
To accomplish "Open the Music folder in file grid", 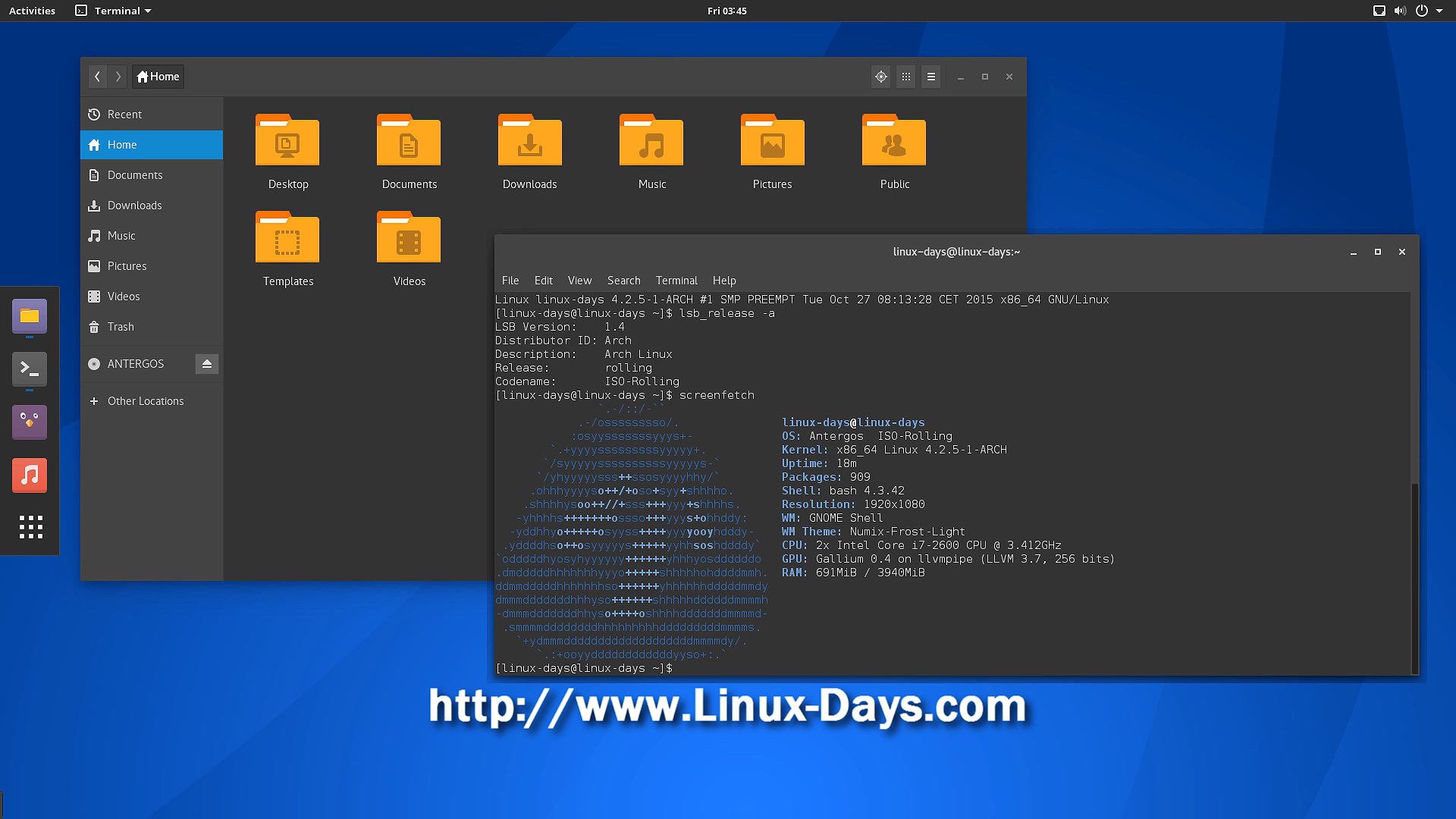I will 651,140.
